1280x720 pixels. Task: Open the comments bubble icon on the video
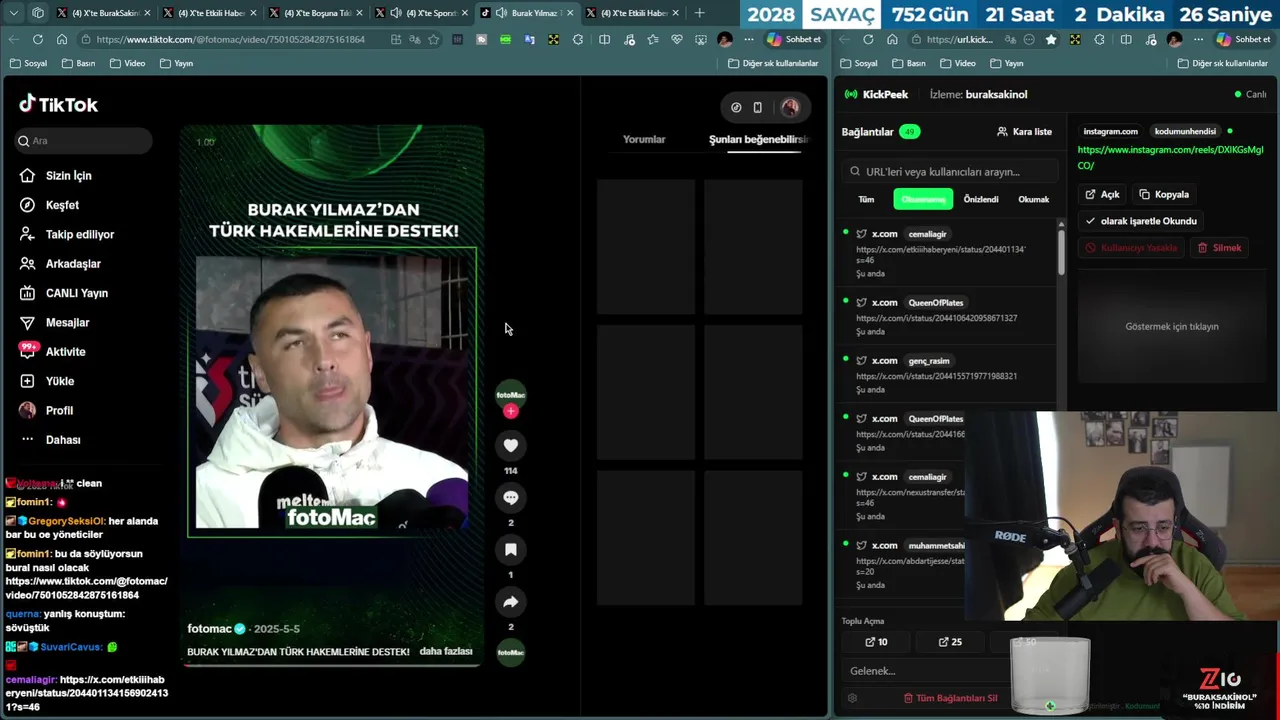(511, 498)
